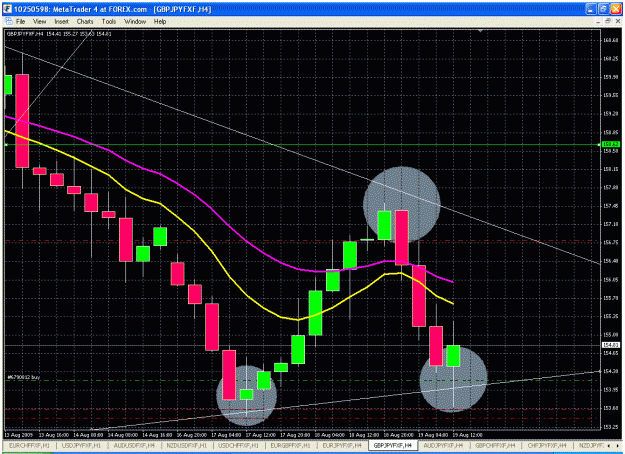625x454 pixels.
Task: Open the Help menu
Action: tap(160, 22)
